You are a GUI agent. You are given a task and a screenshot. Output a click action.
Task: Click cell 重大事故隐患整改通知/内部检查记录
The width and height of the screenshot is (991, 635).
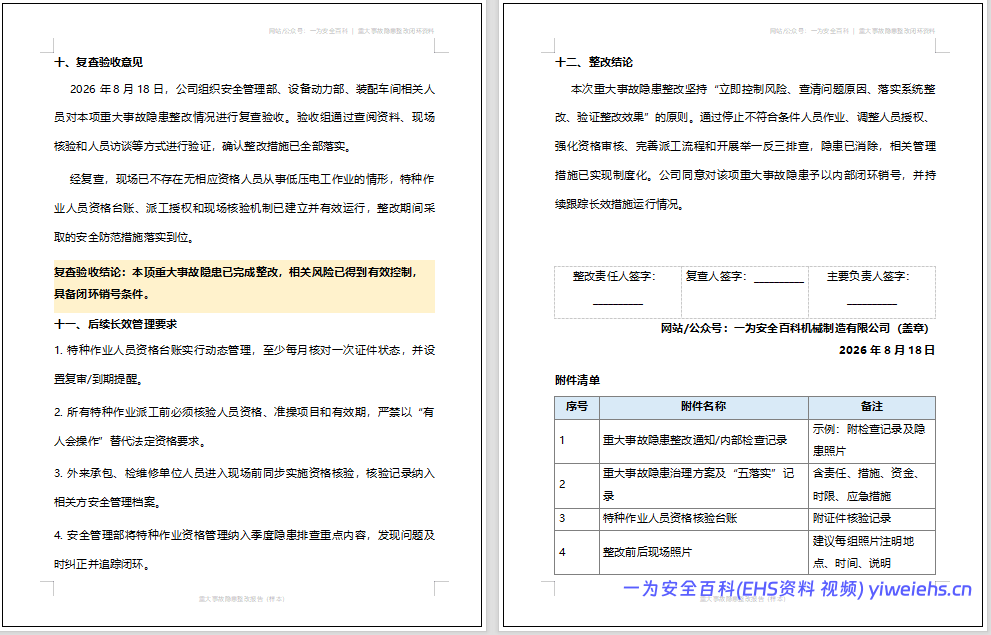[703, 440]
